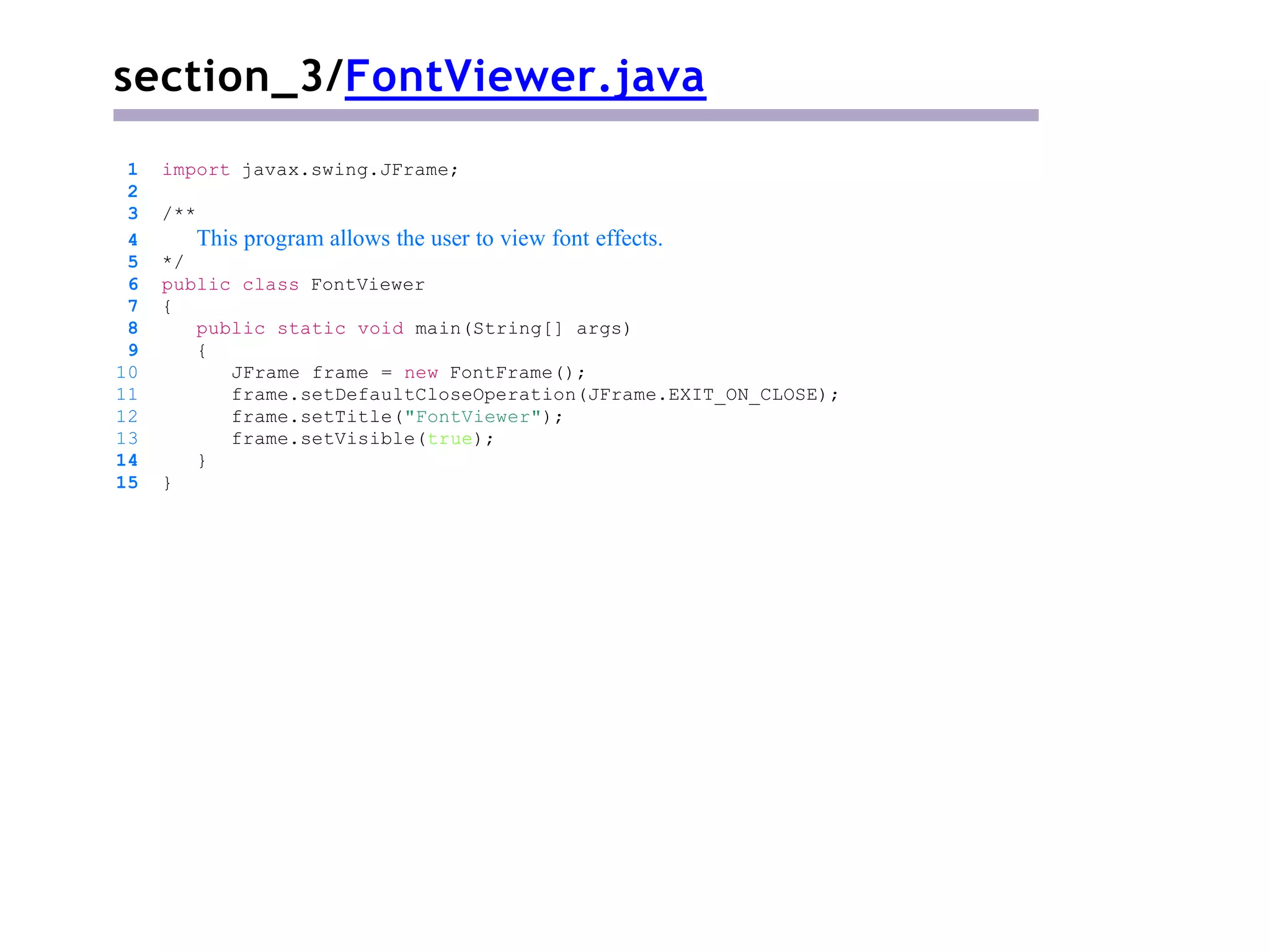Click the 'section_3/' title text
The image size is (1270, 952).
[229, 77]
